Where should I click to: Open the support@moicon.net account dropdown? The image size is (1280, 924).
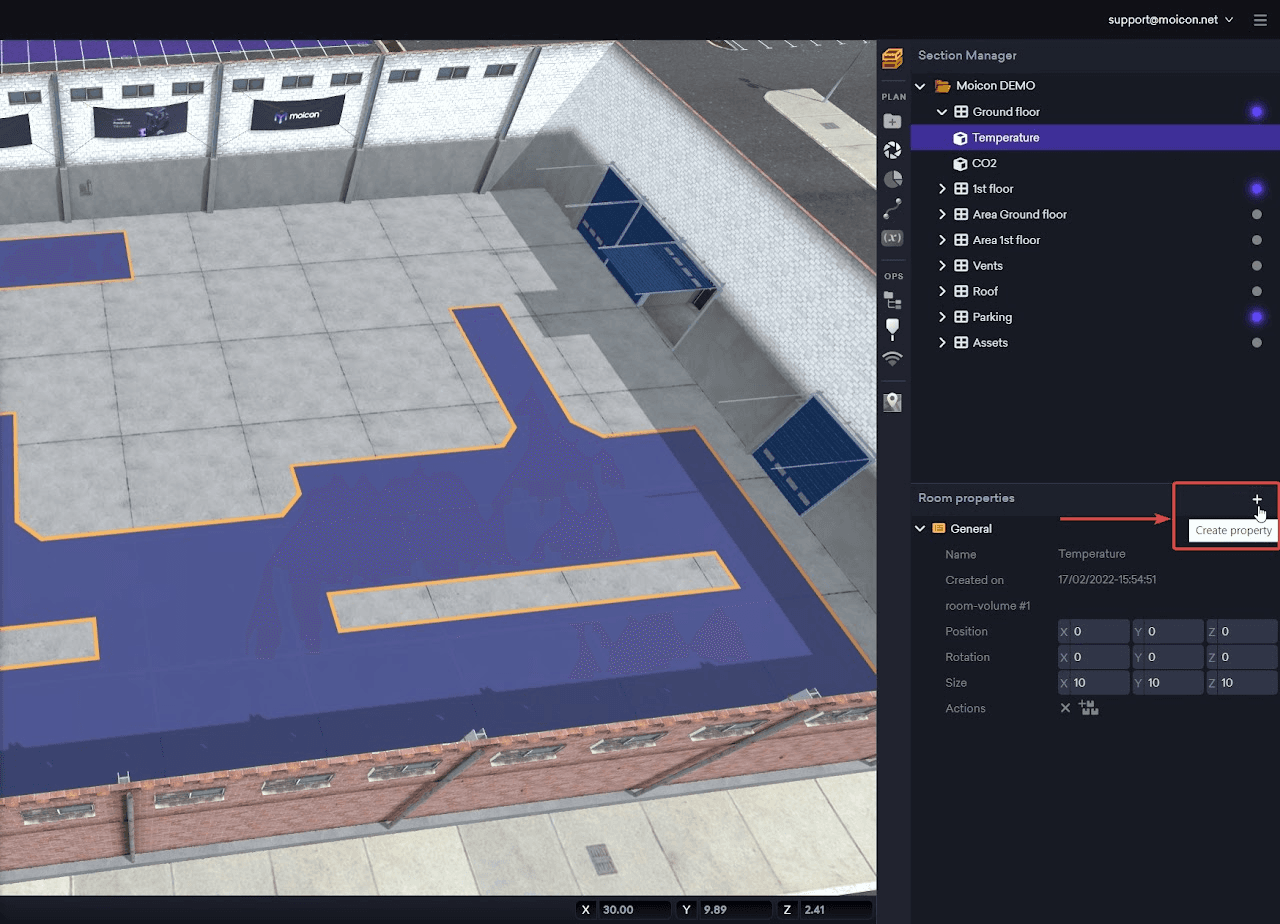pos(1170,19)
